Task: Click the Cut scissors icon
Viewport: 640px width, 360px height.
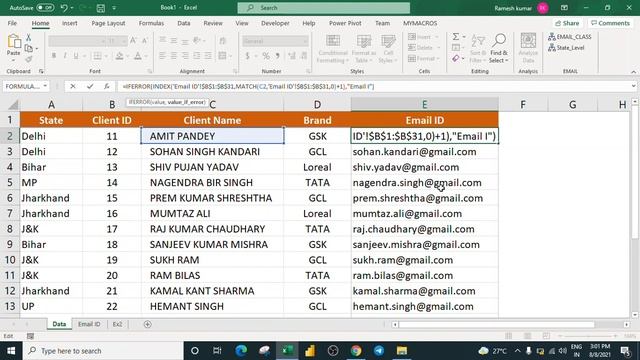Action: [29, 38]
